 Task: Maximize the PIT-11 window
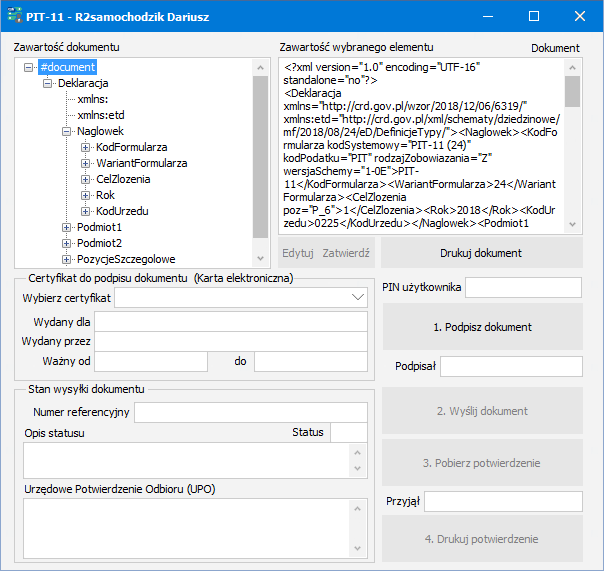pyautogui.click(x=533, y=17)
